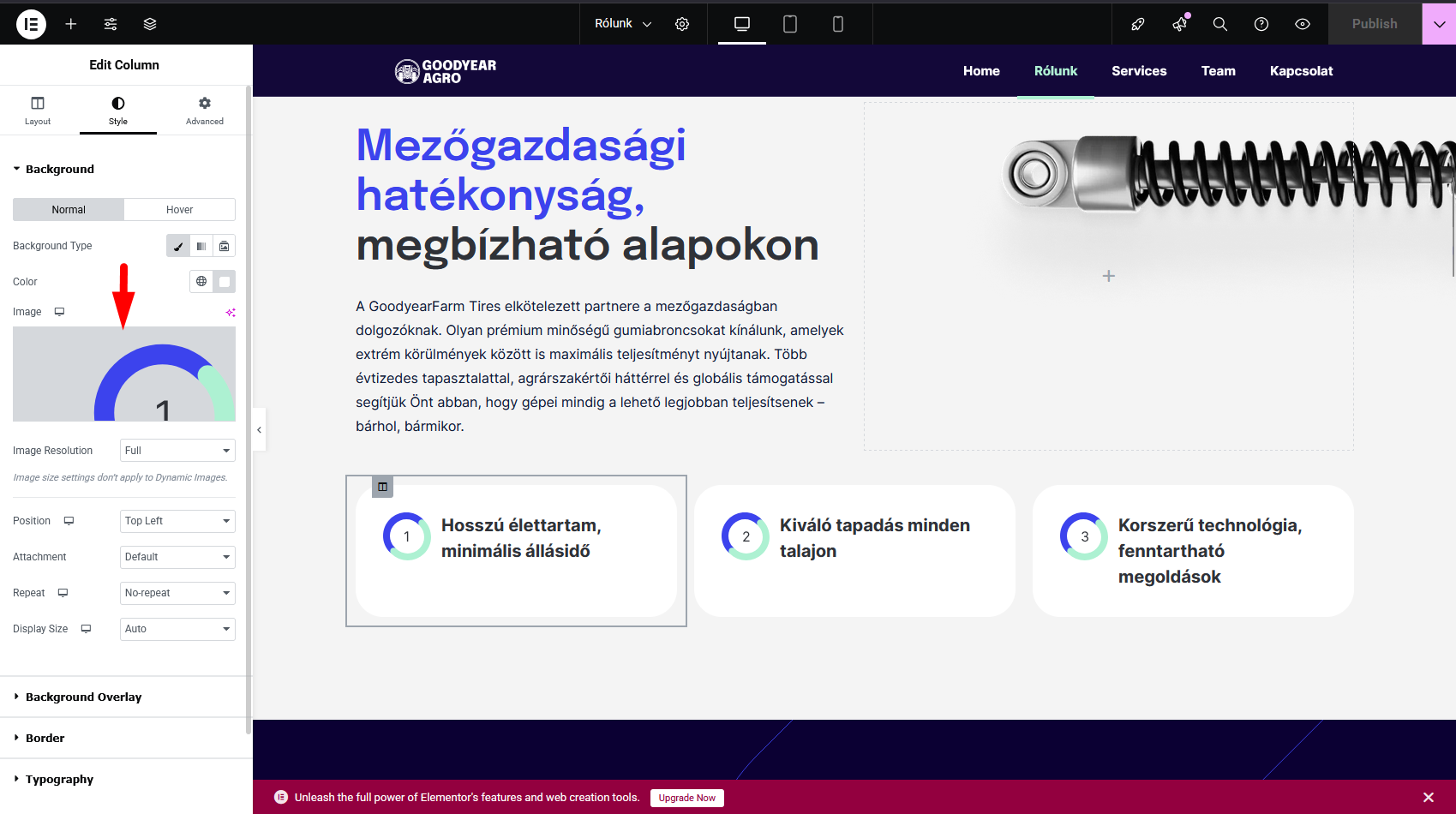Screen dimensions: 1456x814
Task: Add widget in empty column plus
Action: point(1108,276)
